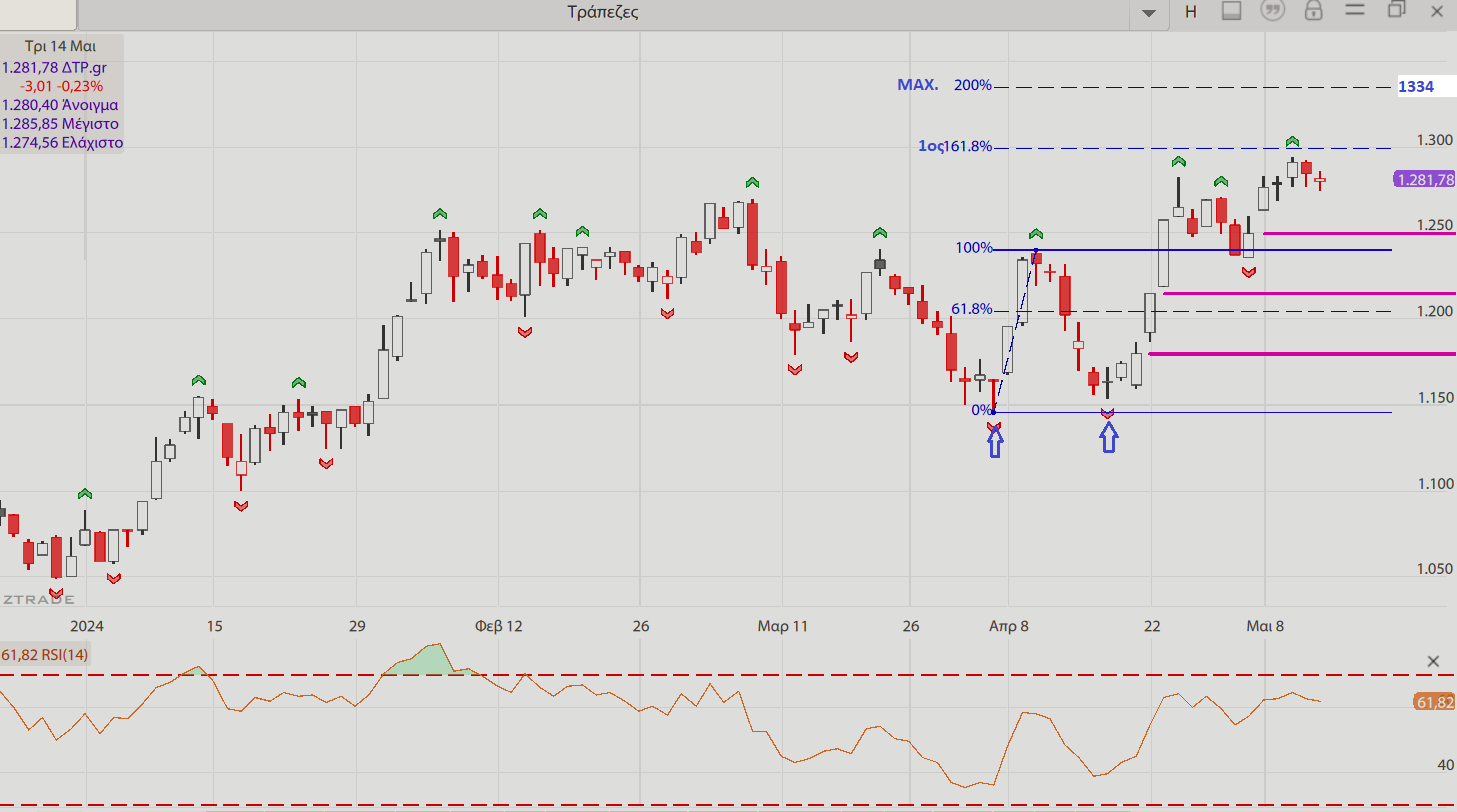Open the H daily timeframe selector

pyautogui.click(x=1190, y=12)
